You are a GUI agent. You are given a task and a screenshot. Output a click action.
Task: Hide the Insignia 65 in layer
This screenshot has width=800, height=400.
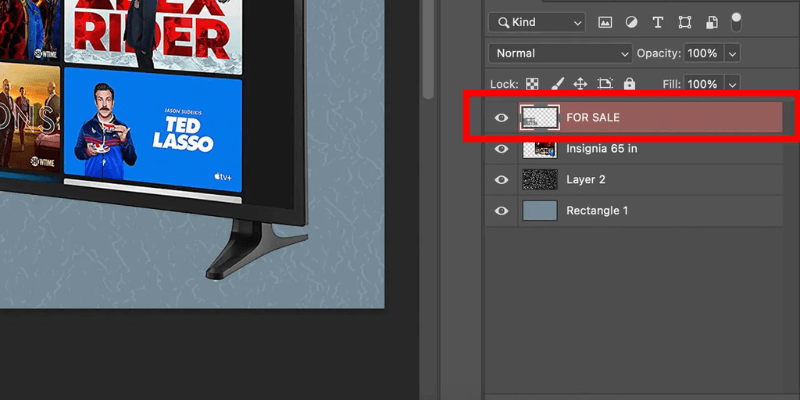[501, 149]
